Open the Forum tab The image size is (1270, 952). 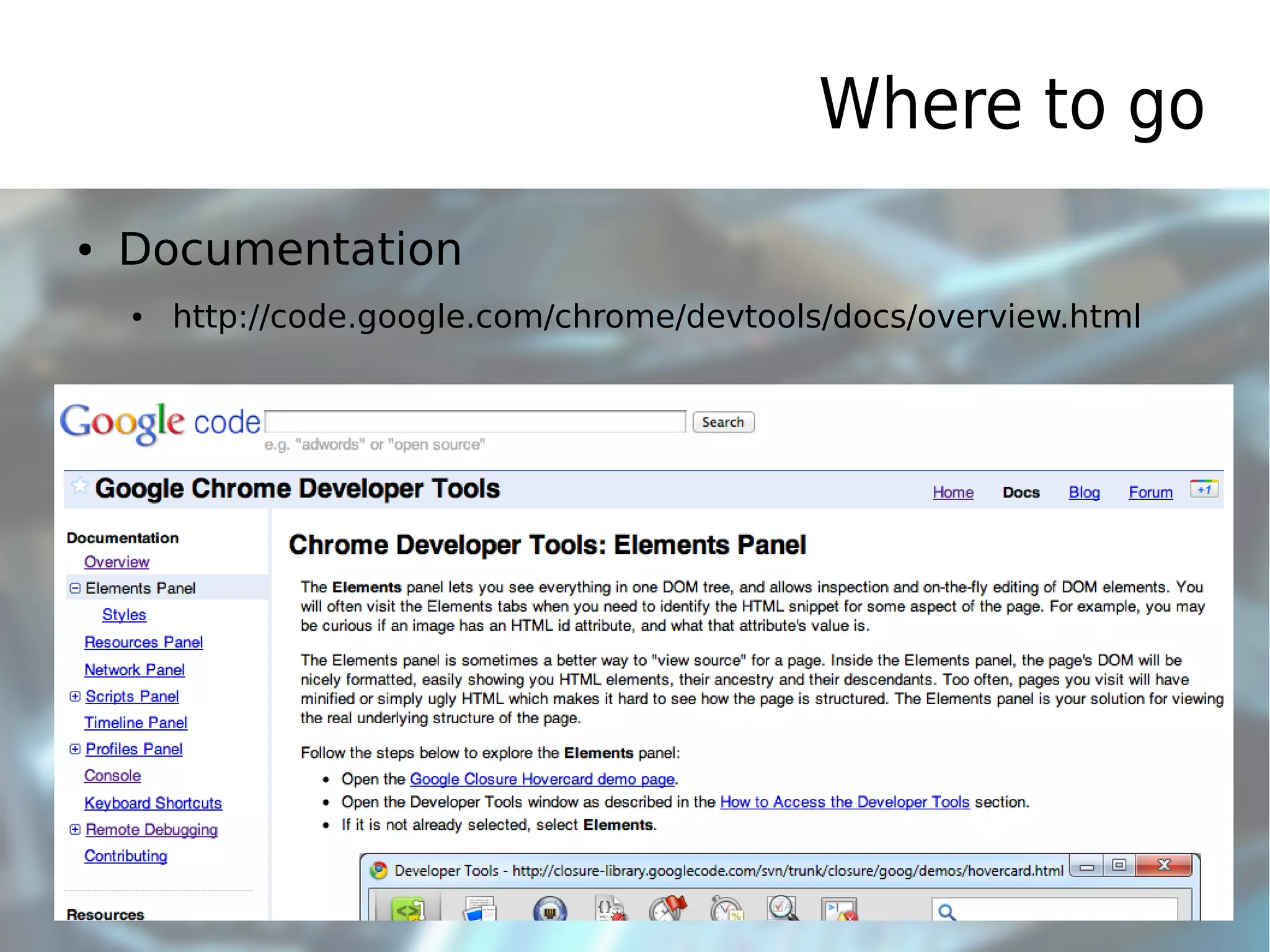[1150, 492]
